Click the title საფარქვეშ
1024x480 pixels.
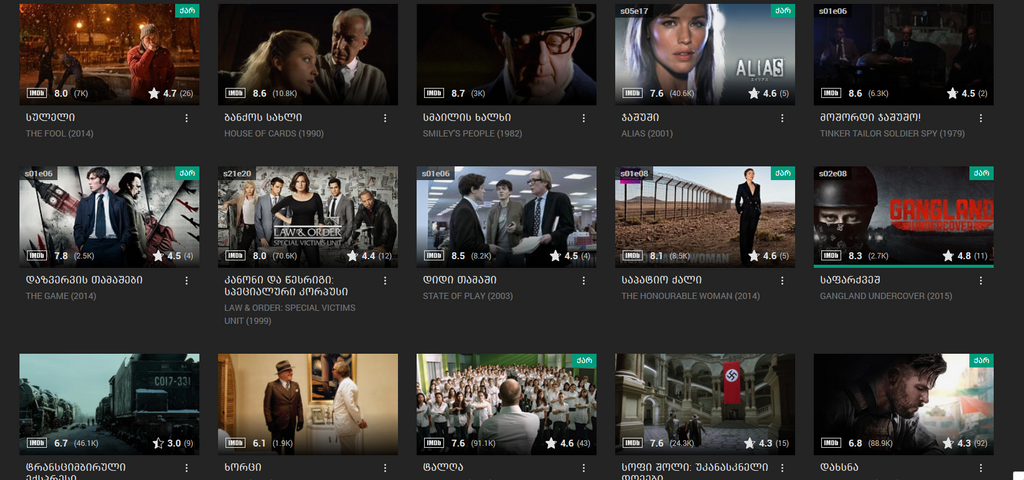[x=850, y=280]
